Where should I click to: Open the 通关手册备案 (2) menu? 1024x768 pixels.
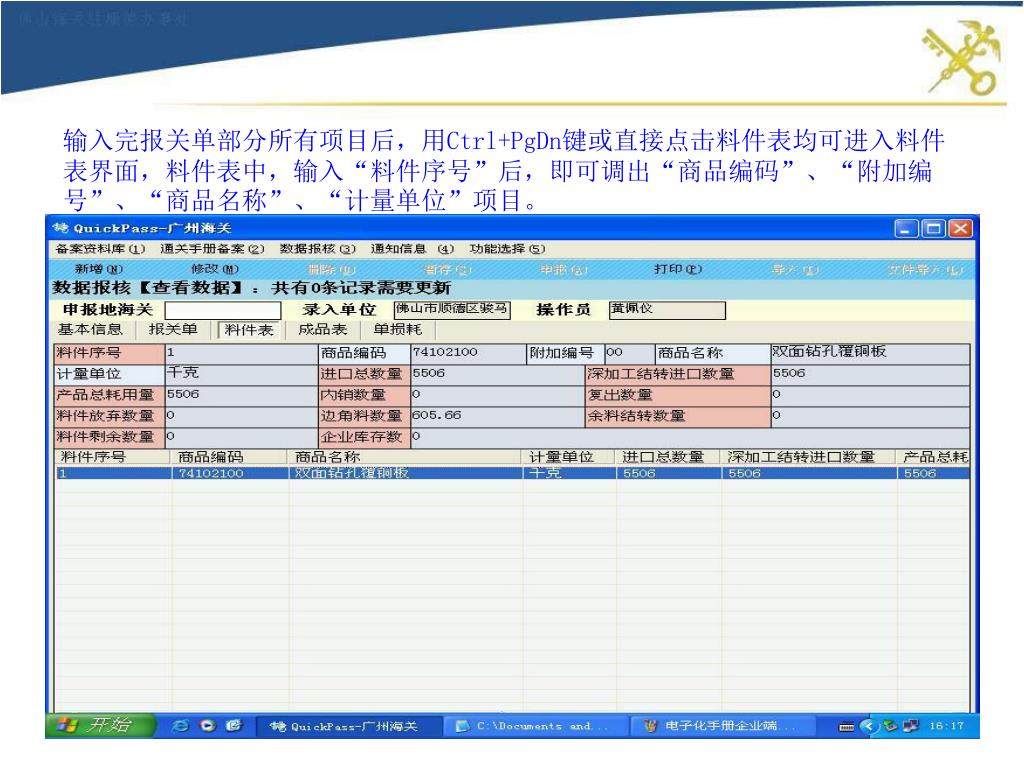(212, 249)
